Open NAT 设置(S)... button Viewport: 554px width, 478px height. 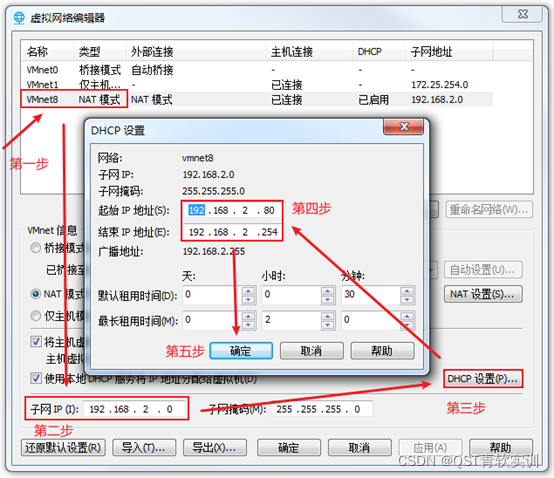pos(483,294)
